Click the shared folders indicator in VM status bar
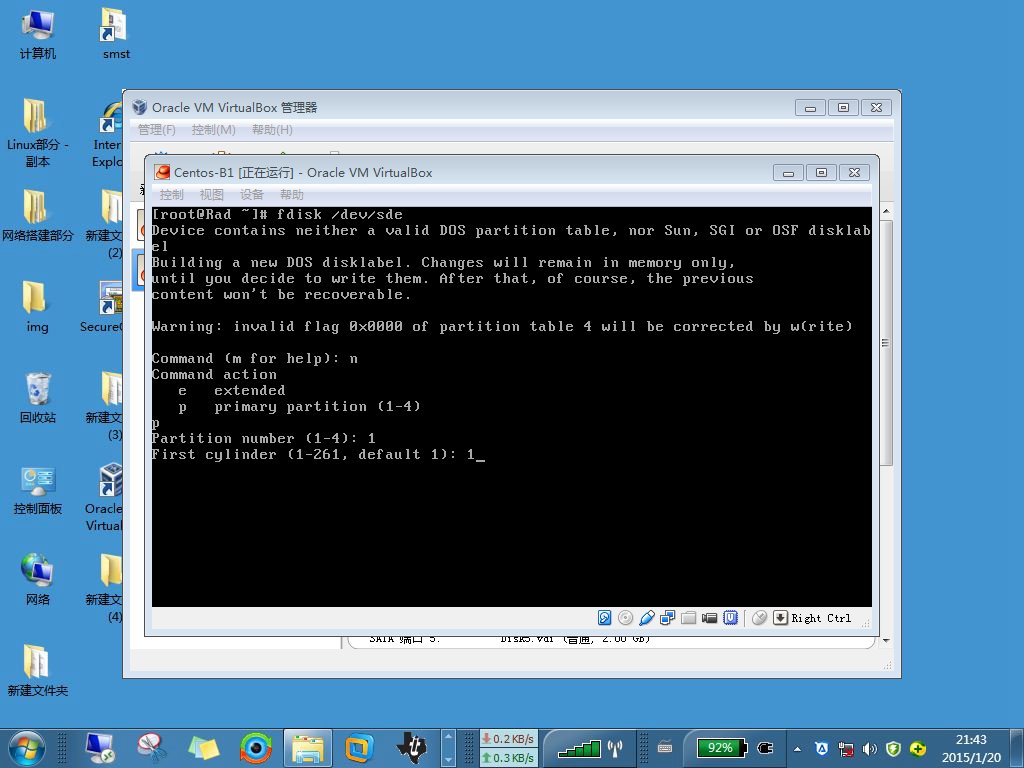 [x=688, y=618]
